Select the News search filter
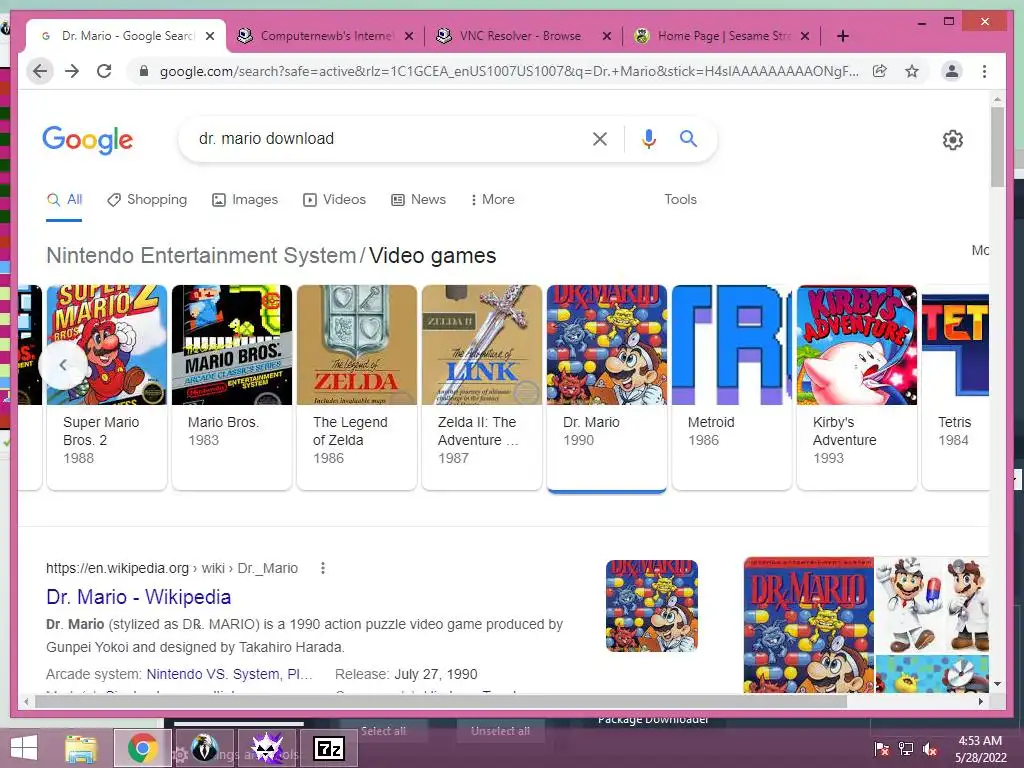Image resolution: width=1024 pixels, height=768 pixels. pyautogui.click(x=418, y=200)
